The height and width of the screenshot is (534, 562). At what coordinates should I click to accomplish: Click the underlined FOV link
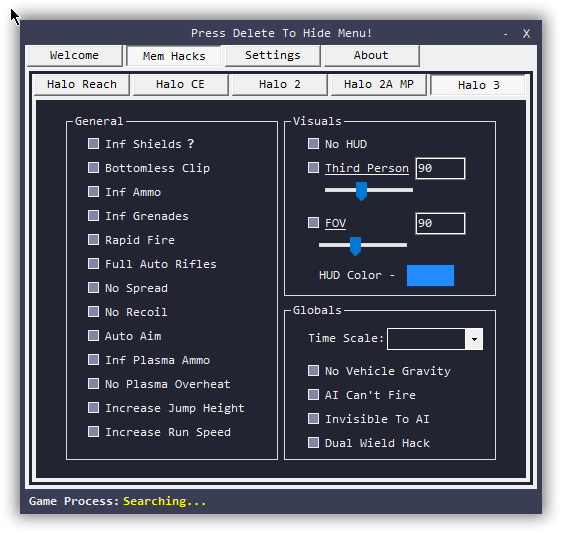[335, 223]
